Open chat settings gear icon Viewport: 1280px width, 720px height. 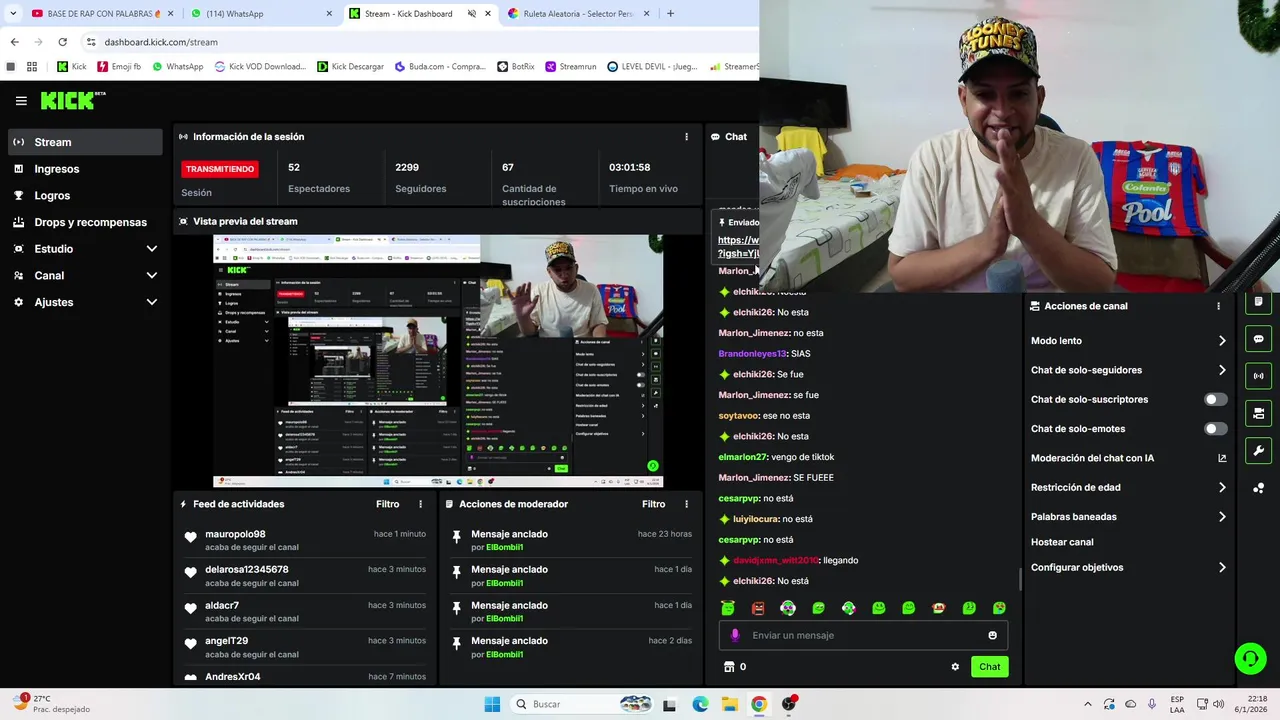tap(955, 667)
